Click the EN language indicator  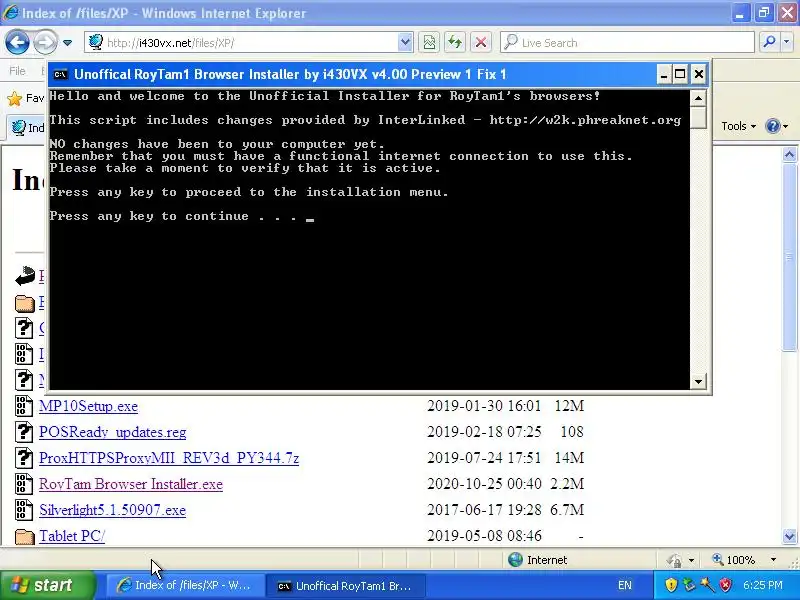click(x=624, y=585)
